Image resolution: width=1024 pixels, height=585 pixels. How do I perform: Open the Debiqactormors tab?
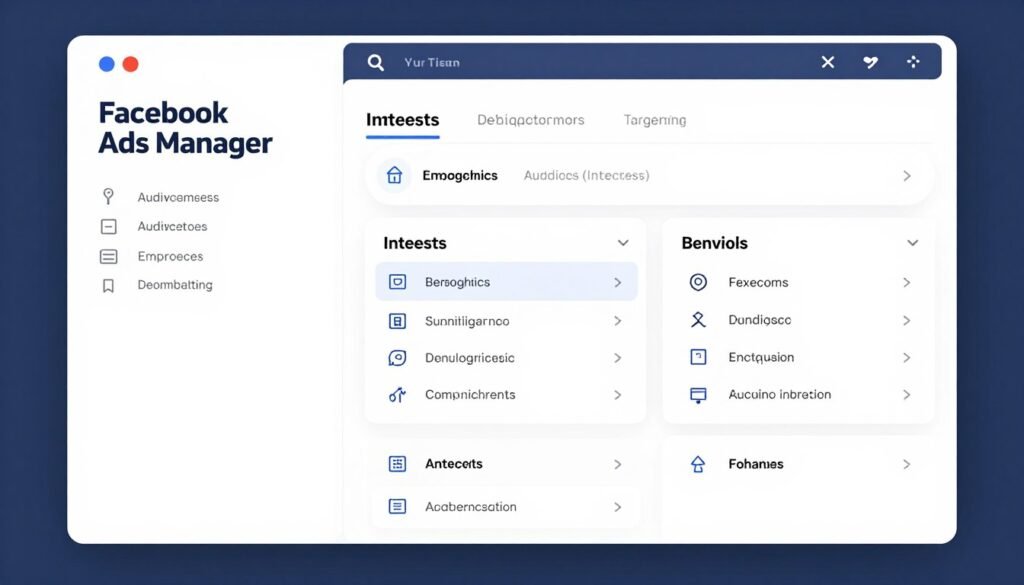pyautogui.click(x=530, y=119)
